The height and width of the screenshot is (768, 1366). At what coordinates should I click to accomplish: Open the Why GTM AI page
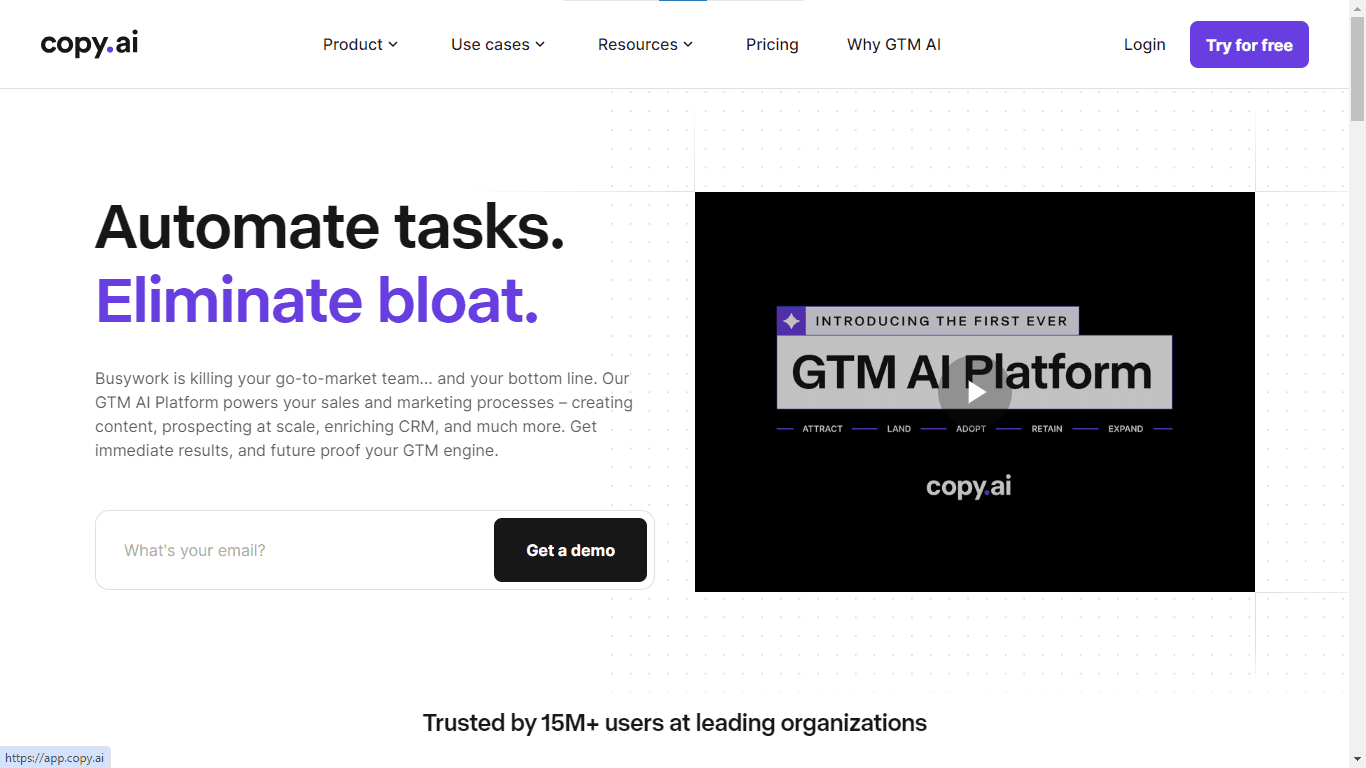(893, 44)
